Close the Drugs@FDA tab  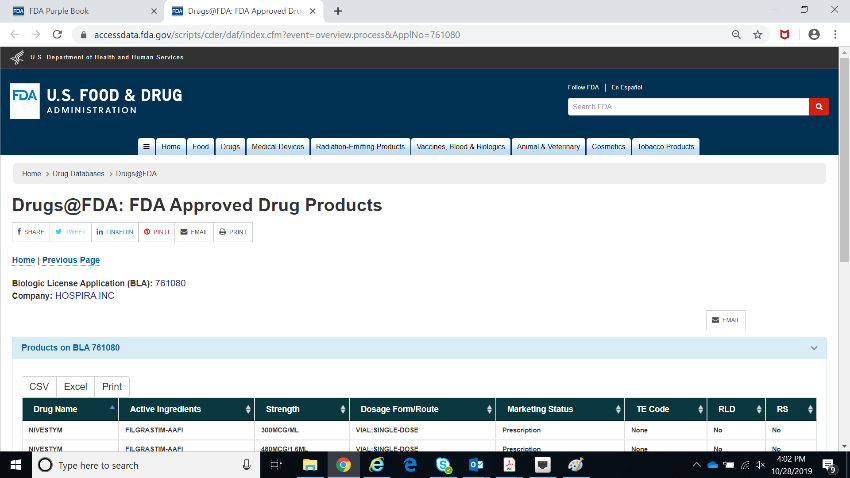(x=313, y=11)
